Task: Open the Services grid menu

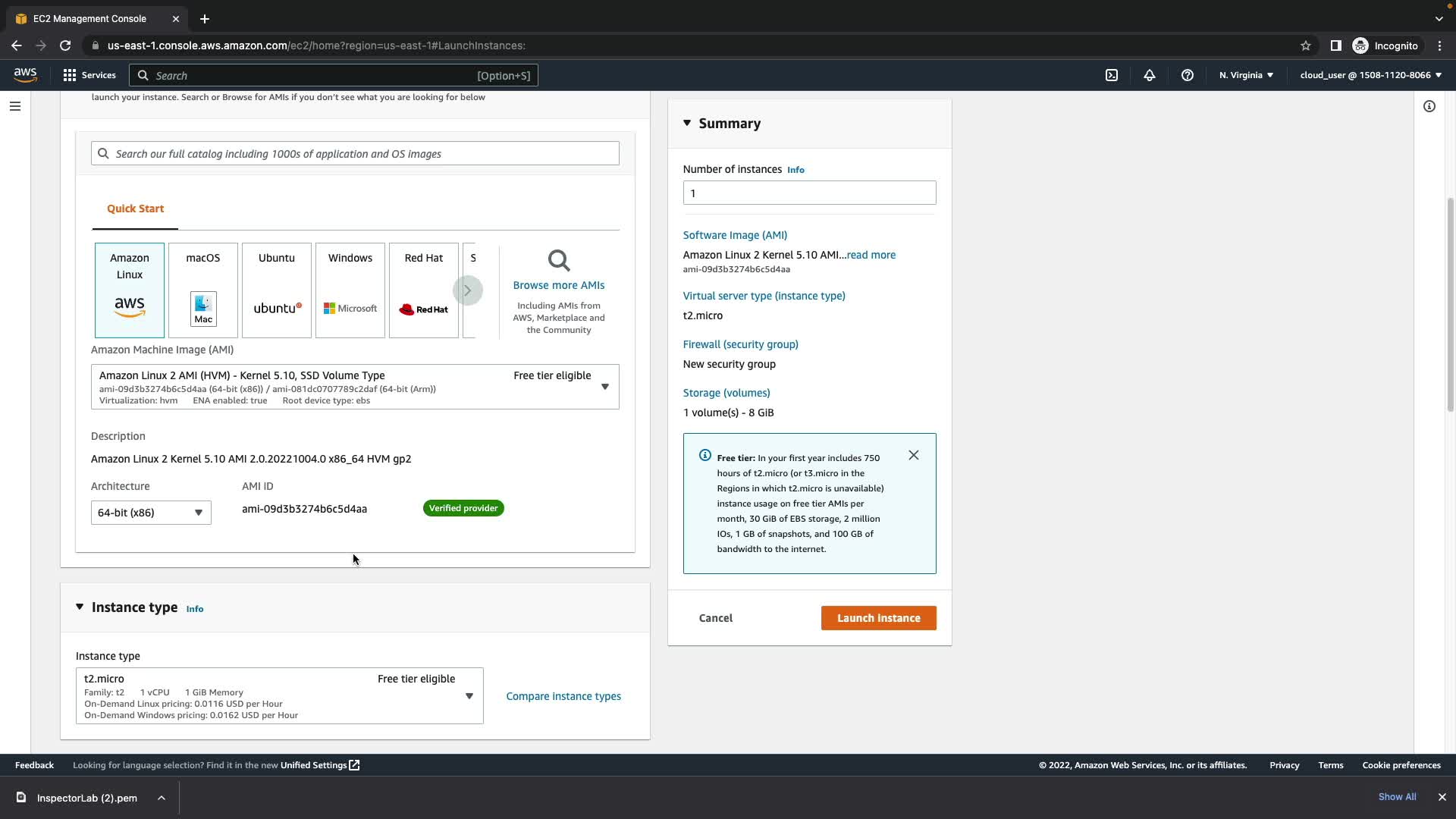Action: pos(89,75)
